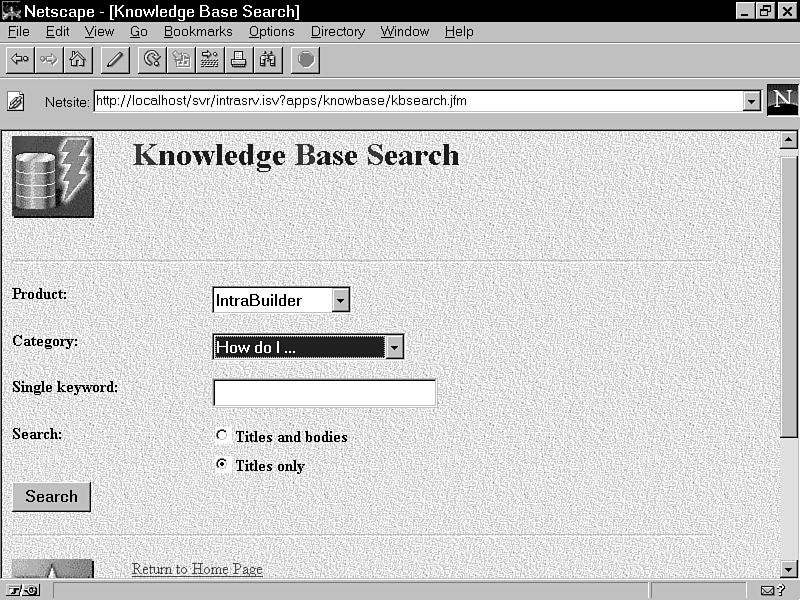Open Find with the binoculars icon
The width and height of the screenshot is (800, 600).
click(x=268, y=60)
